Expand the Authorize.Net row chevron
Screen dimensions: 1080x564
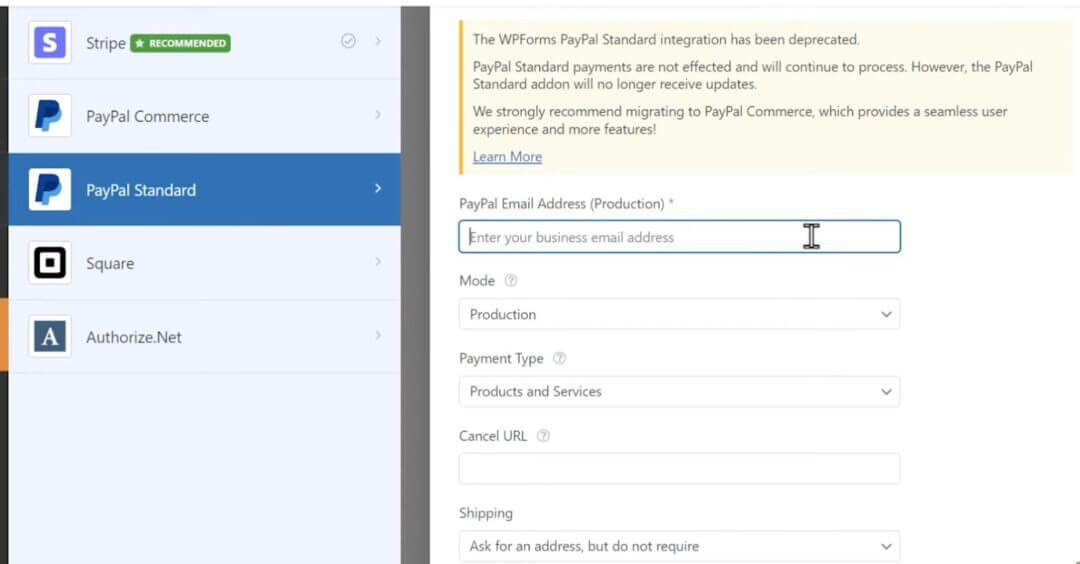378,335
